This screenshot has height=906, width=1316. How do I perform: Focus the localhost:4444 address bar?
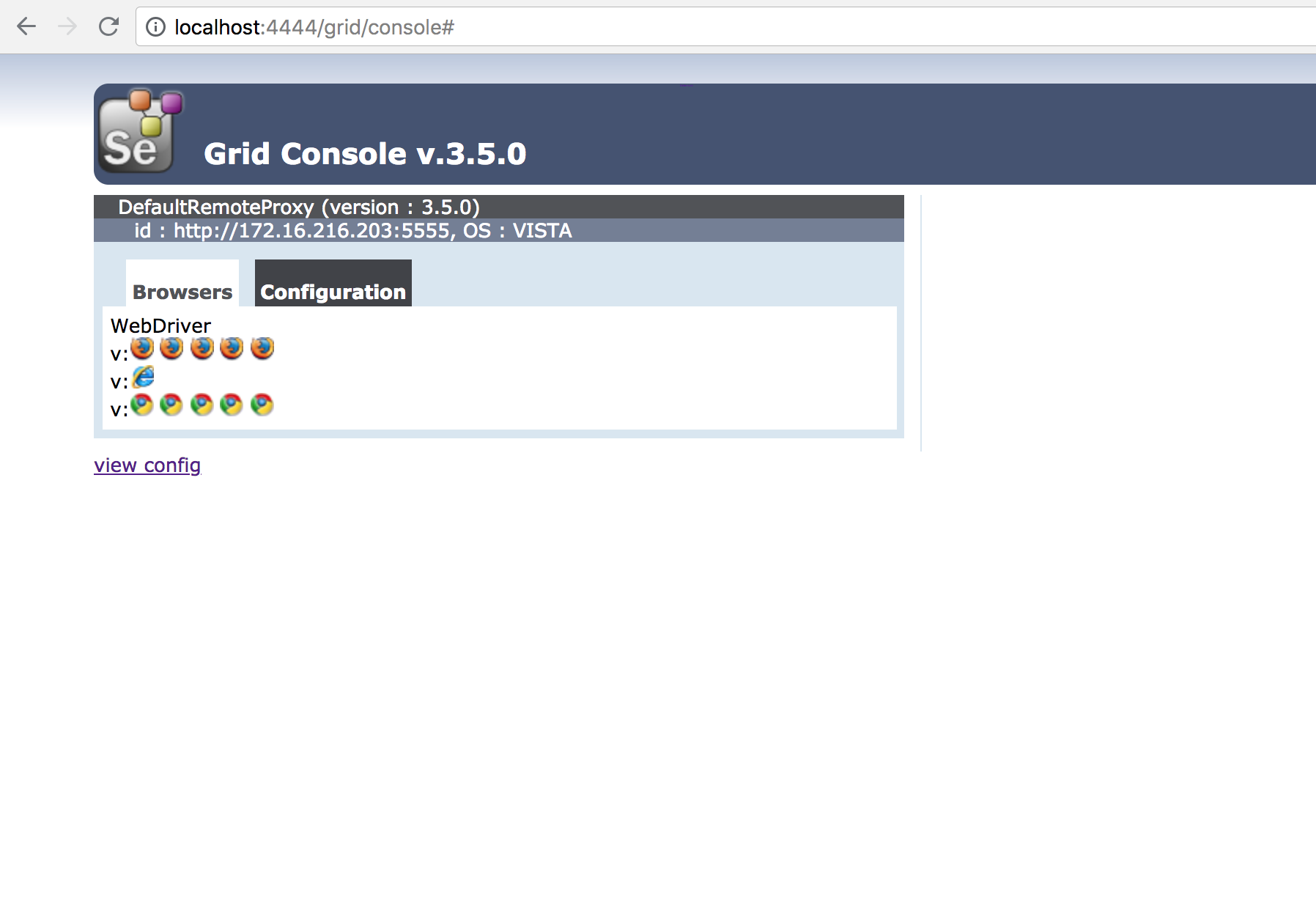725,27
